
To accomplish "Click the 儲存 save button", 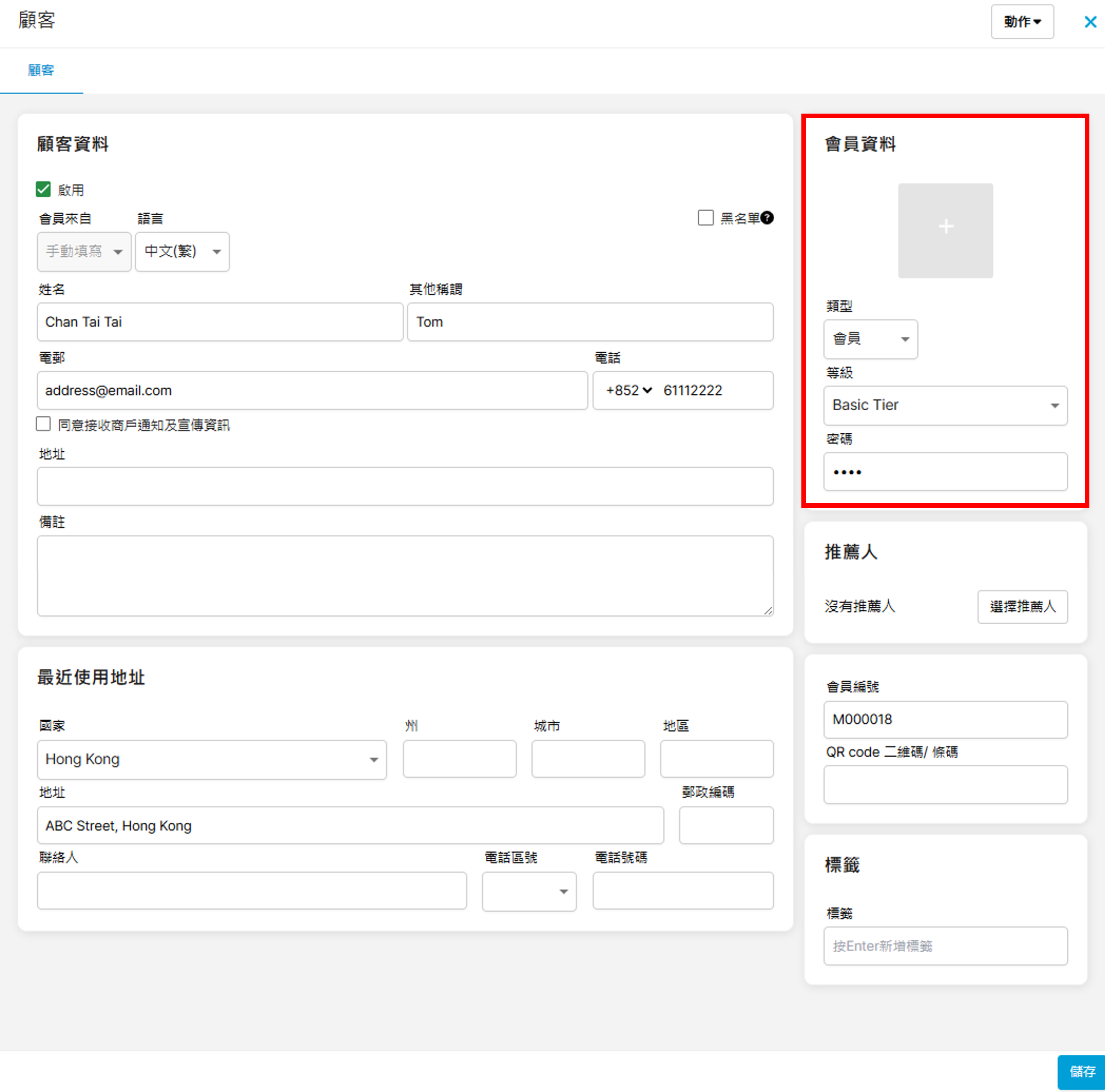I will (x=1081, y=1071).
